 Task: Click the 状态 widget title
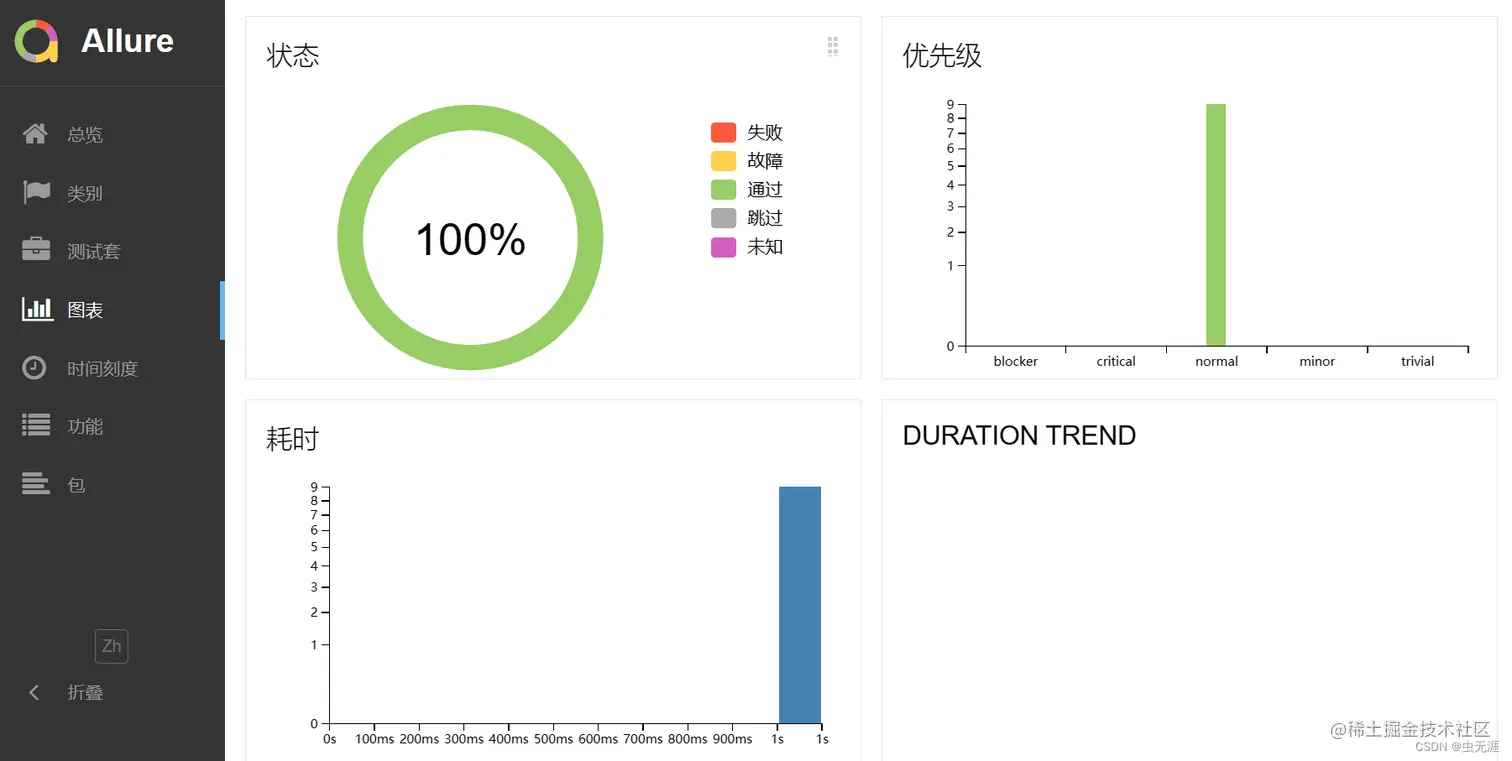[x=293, y=55]
